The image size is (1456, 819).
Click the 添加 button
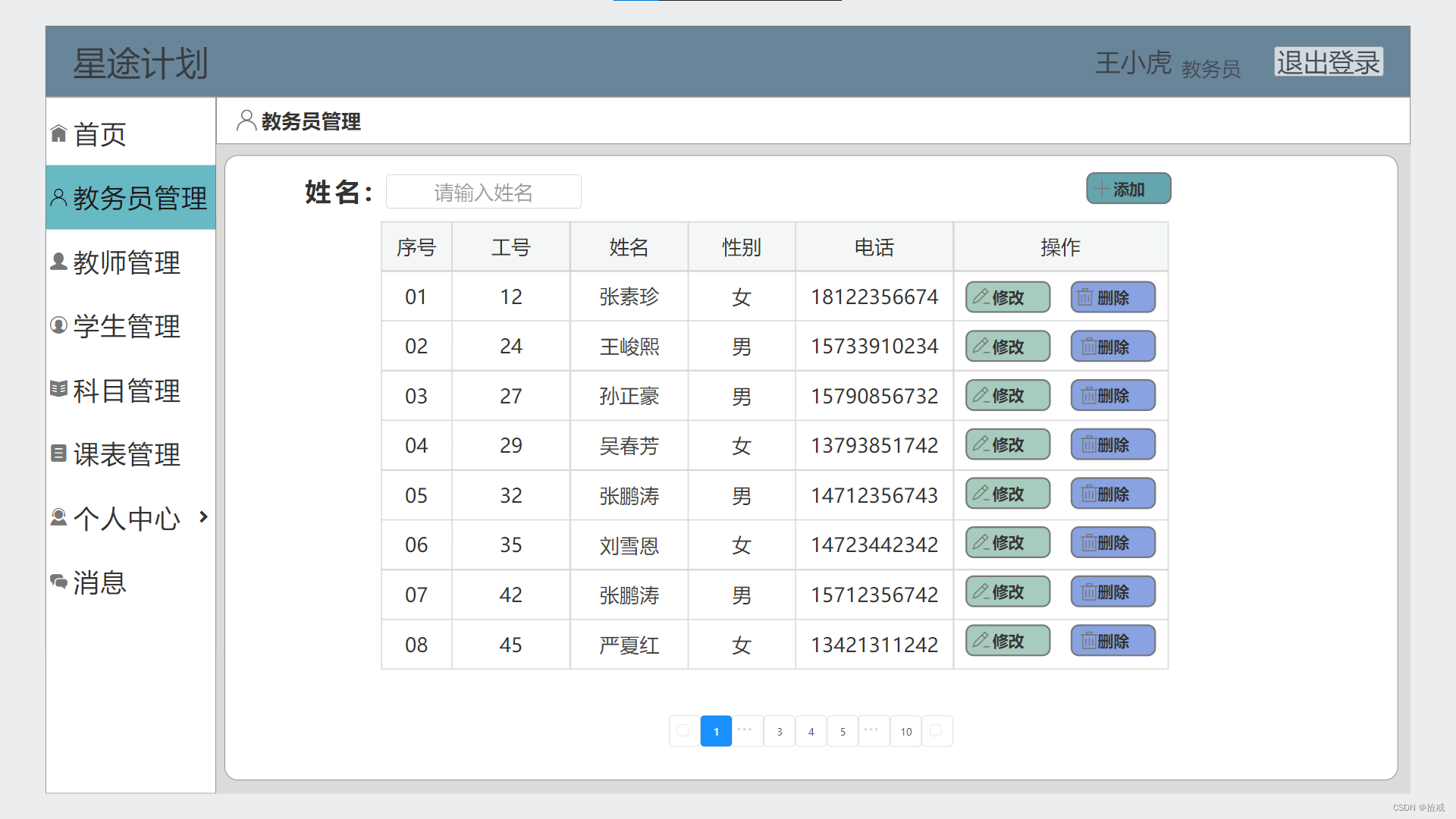click(x=1128, y=189)
